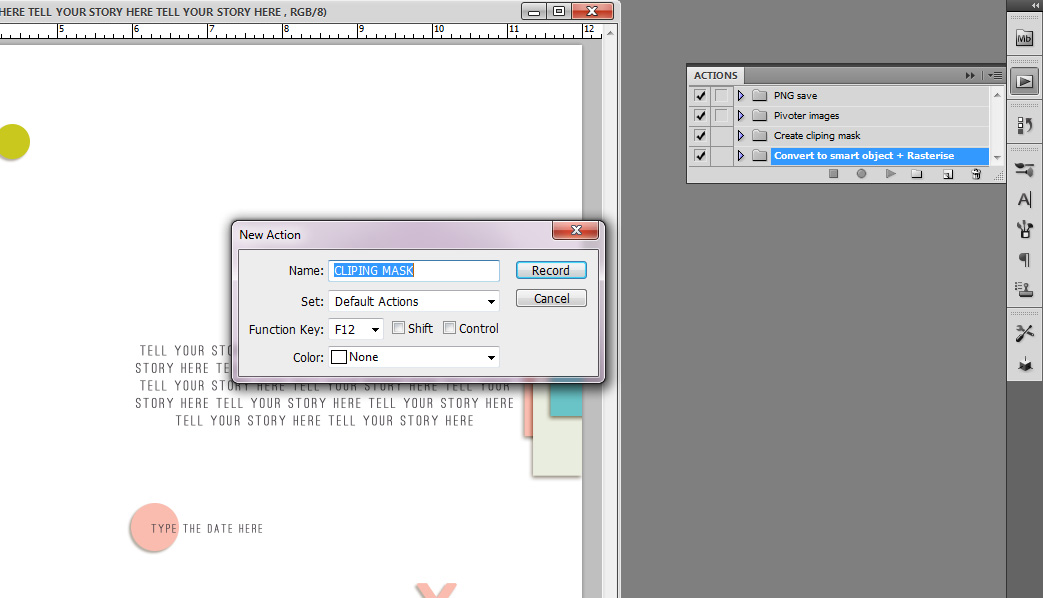Open the Mini Bridge panel icon
Image resolution: width=1043 pixels, height=598 pixels.
tap(1024, 39)
